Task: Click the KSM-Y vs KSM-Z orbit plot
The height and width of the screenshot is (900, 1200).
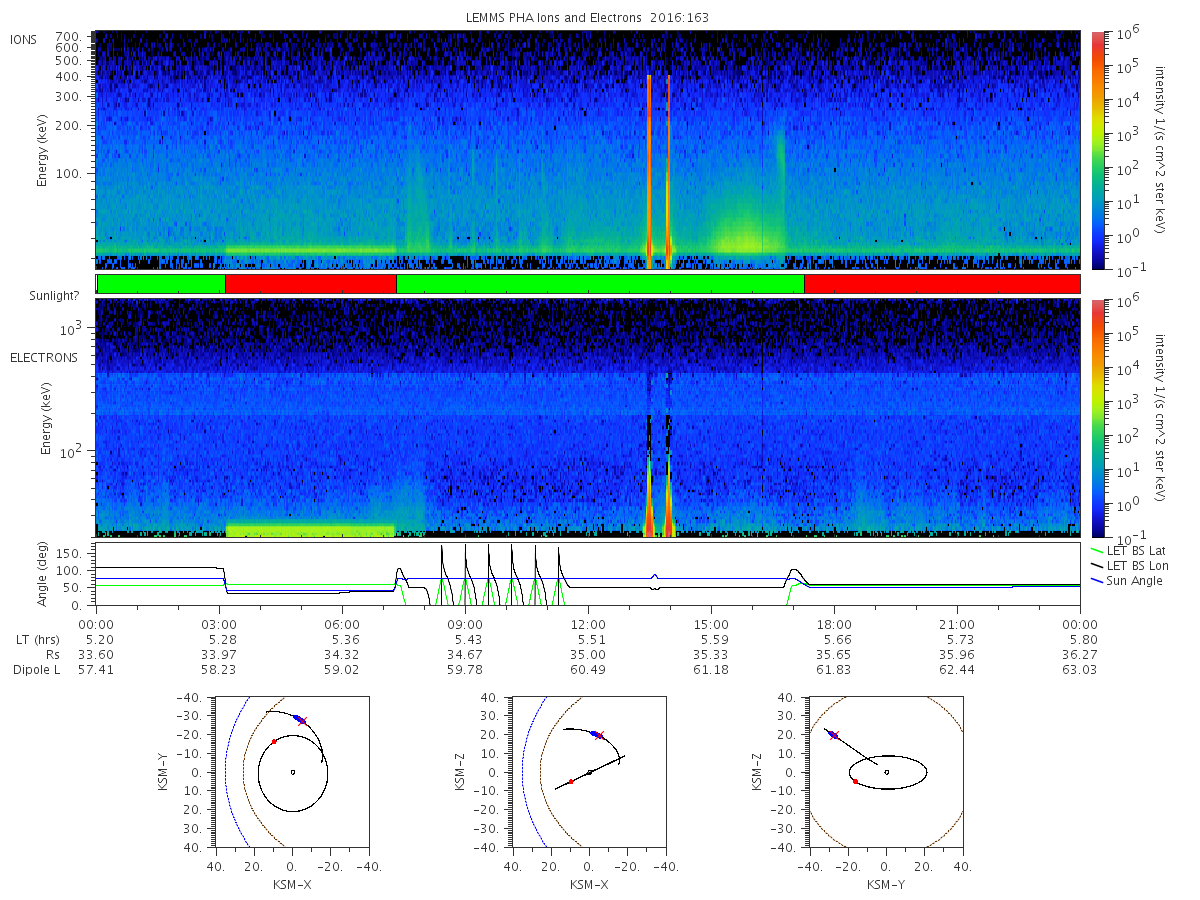Action: tap(886, 772)
